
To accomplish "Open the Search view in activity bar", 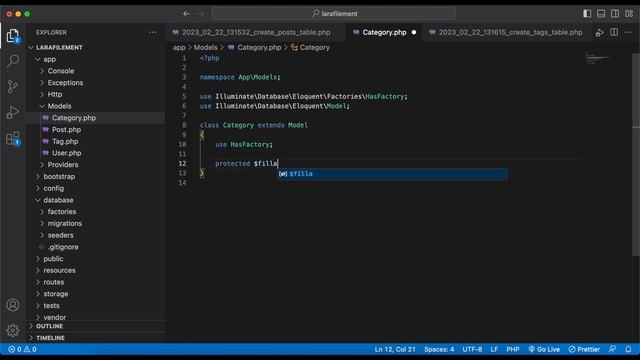I will (x=13, y=61).
